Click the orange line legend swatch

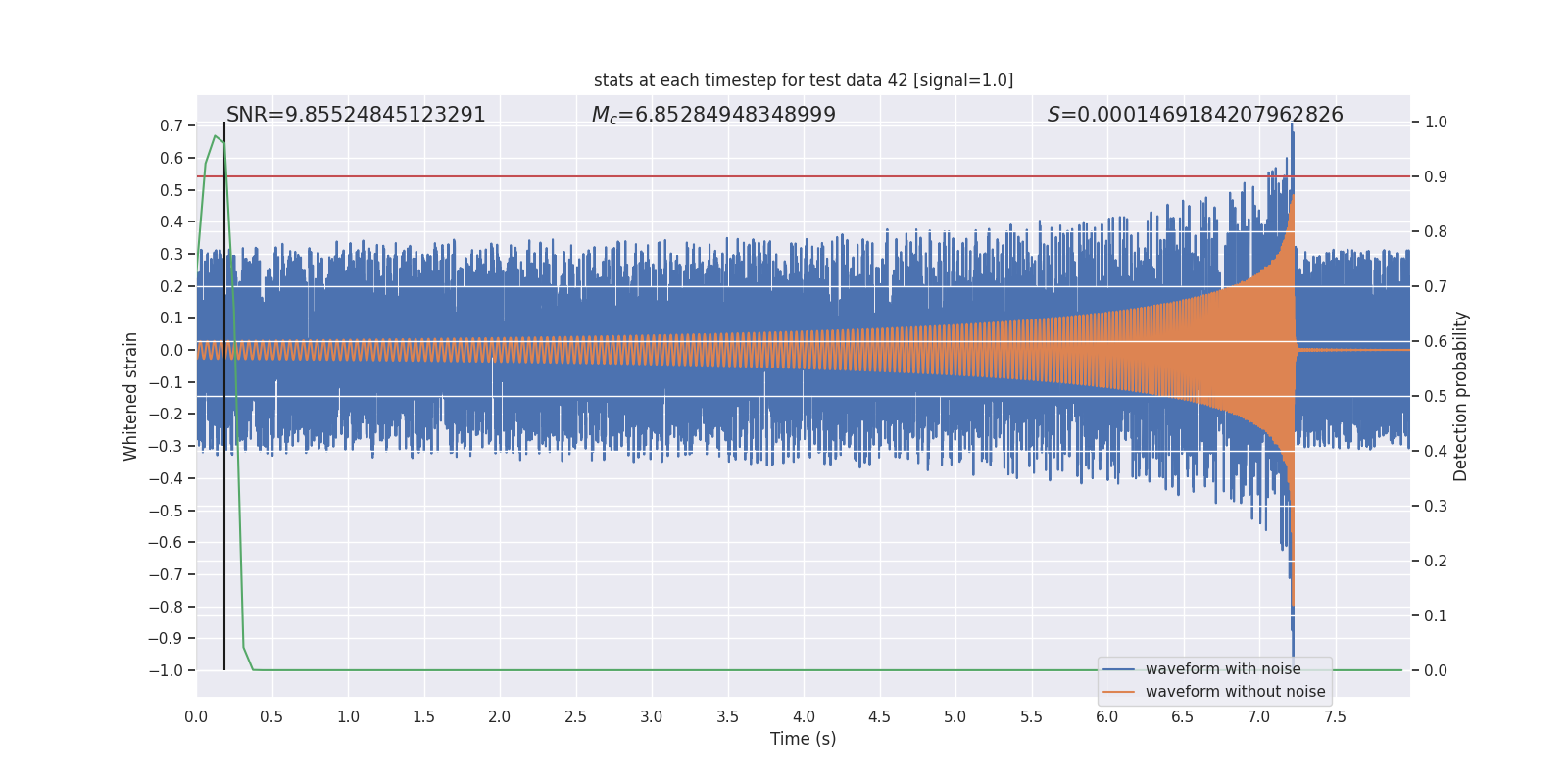point(1119,692)
